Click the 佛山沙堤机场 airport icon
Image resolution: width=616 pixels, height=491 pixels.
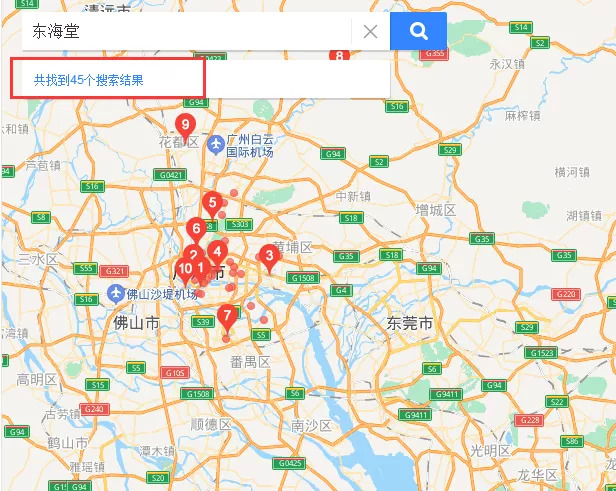coord(116,294)
